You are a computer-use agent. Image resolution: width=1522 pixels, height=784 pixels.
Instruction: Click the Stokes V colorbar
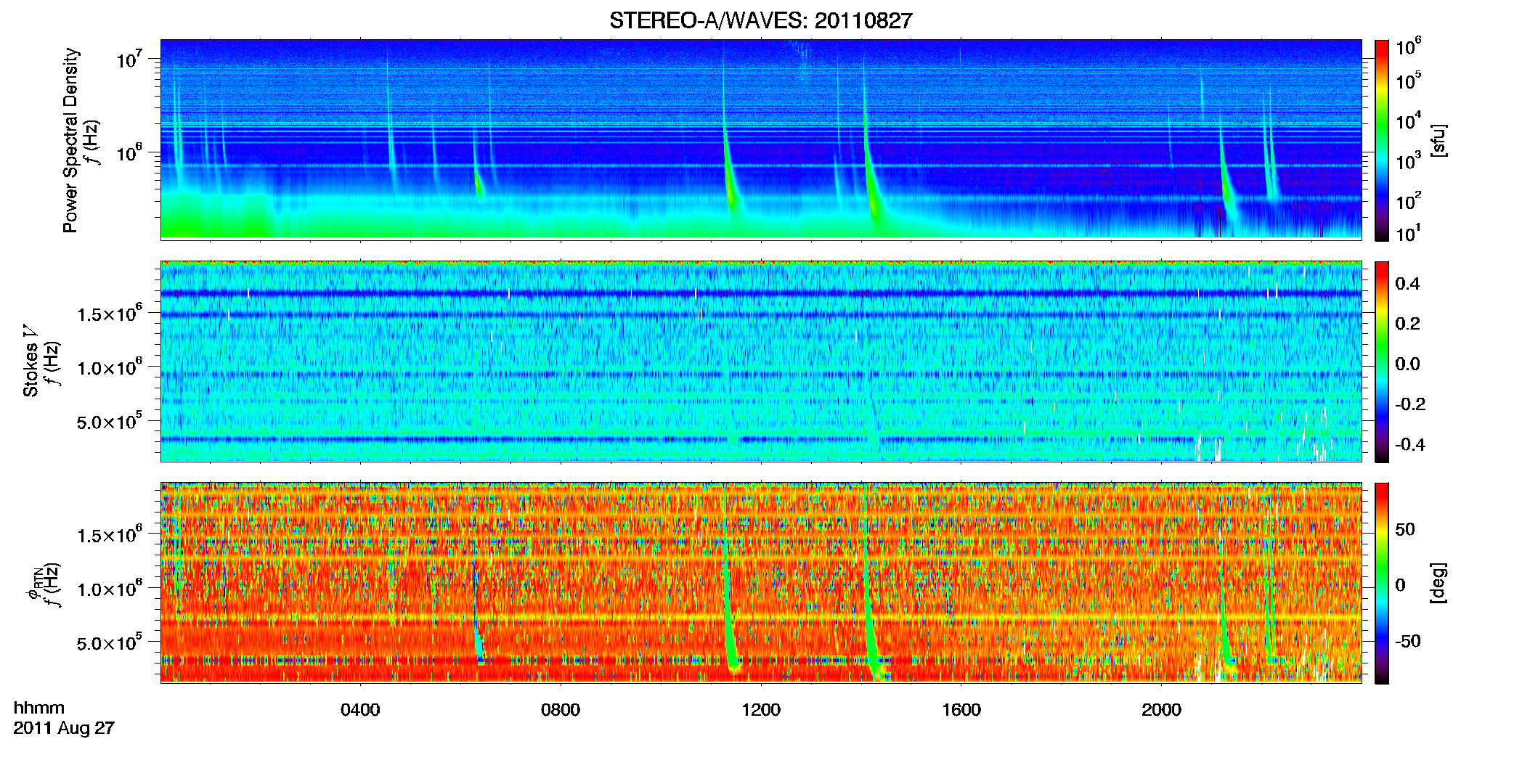pyautogui.click(x=1382, y=362)
